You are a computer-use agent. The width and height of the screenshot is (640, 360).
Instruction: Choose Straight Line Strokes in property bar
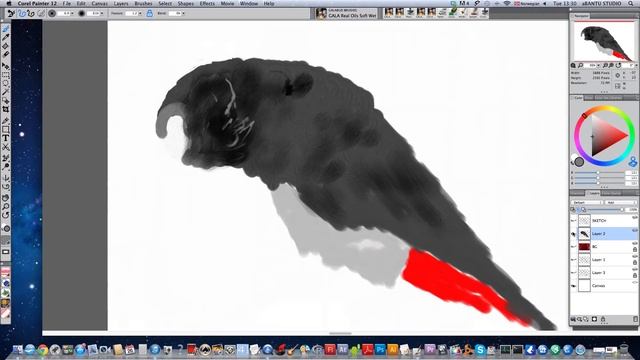[31, 13]
